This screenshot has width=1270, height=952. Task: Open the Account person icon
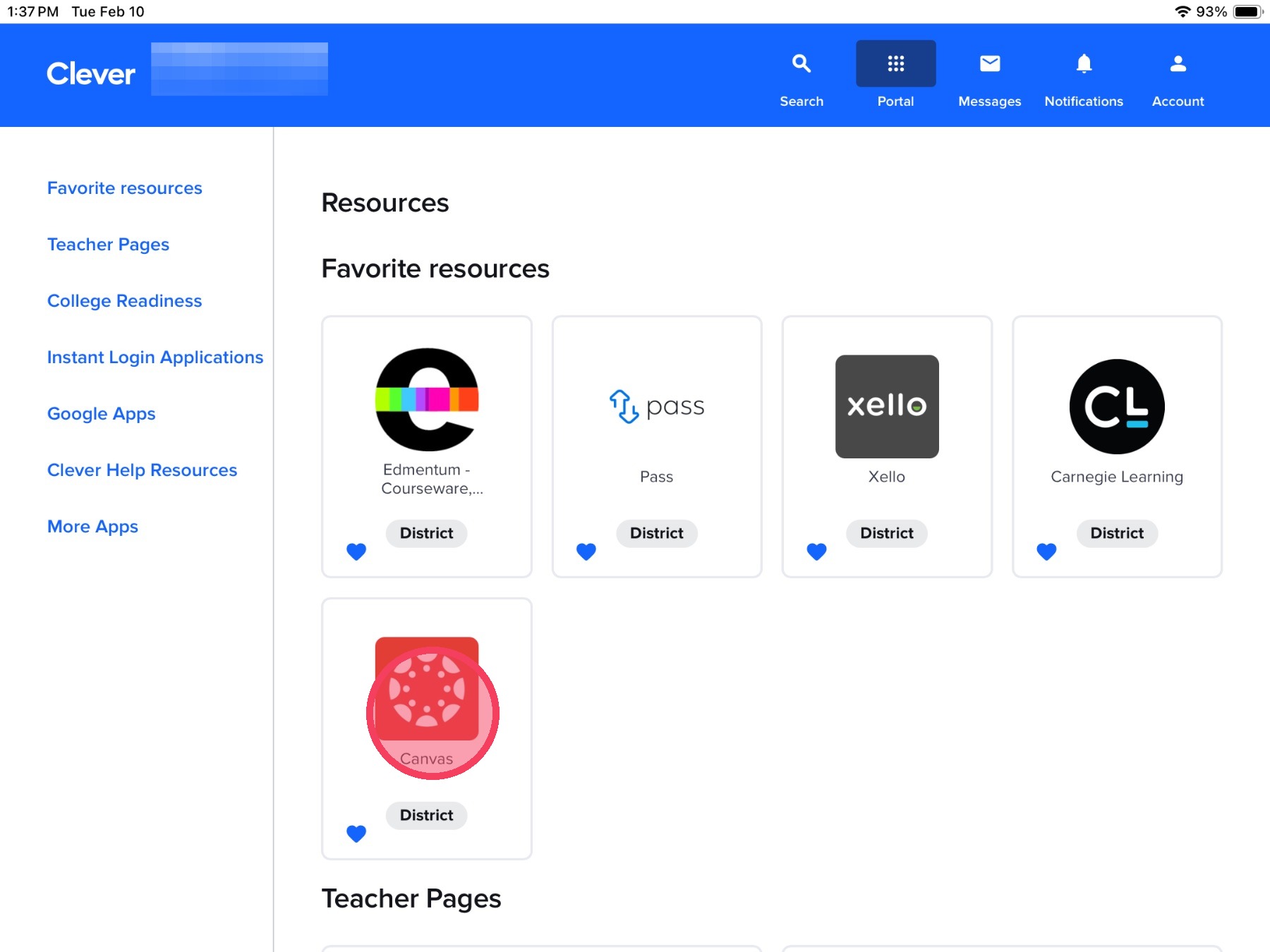1178,63
